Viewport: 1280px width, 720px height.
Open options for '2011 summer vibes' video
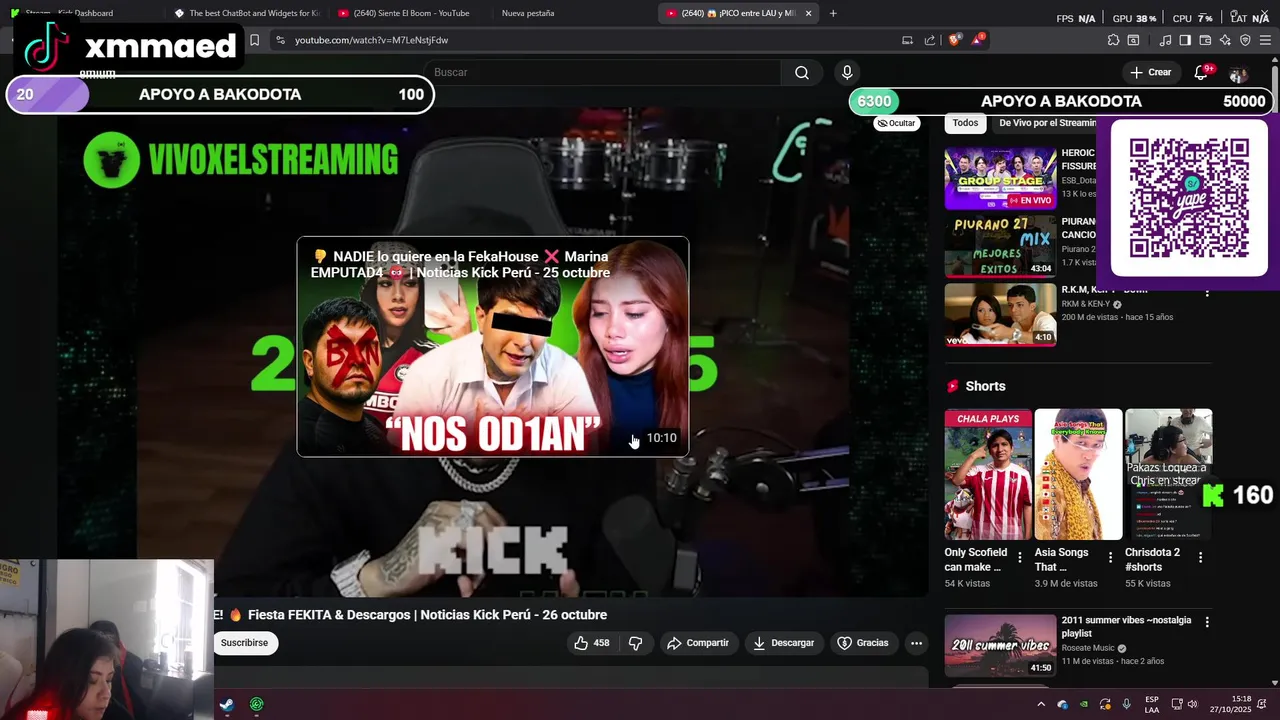[1207, 622]
